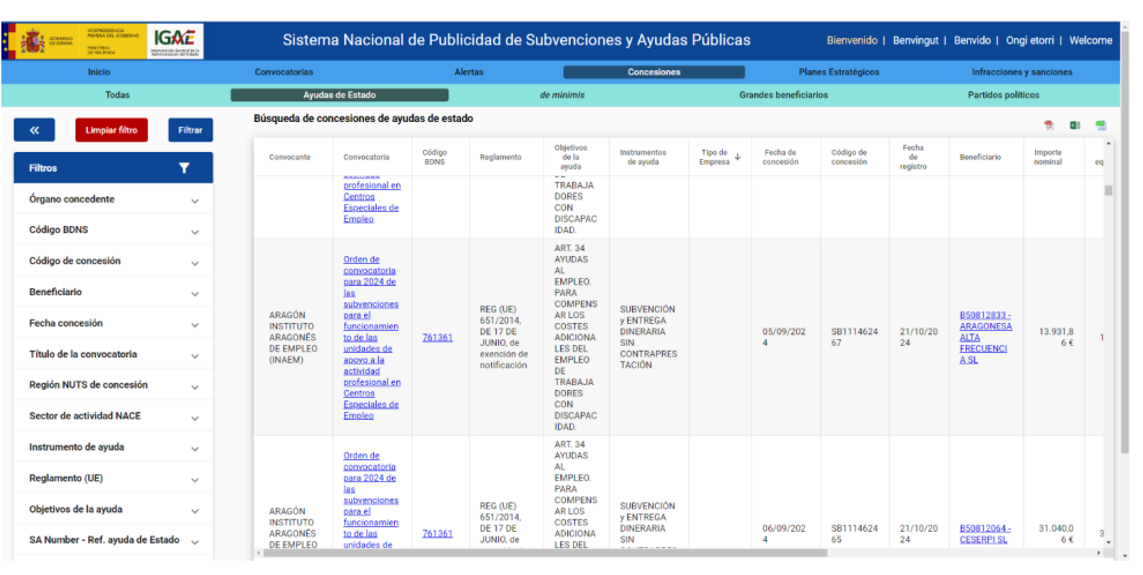This screenshot has height=575, width=1143.
Task: Switch language to Benvido (Galician)
Action: click(972, 41)
